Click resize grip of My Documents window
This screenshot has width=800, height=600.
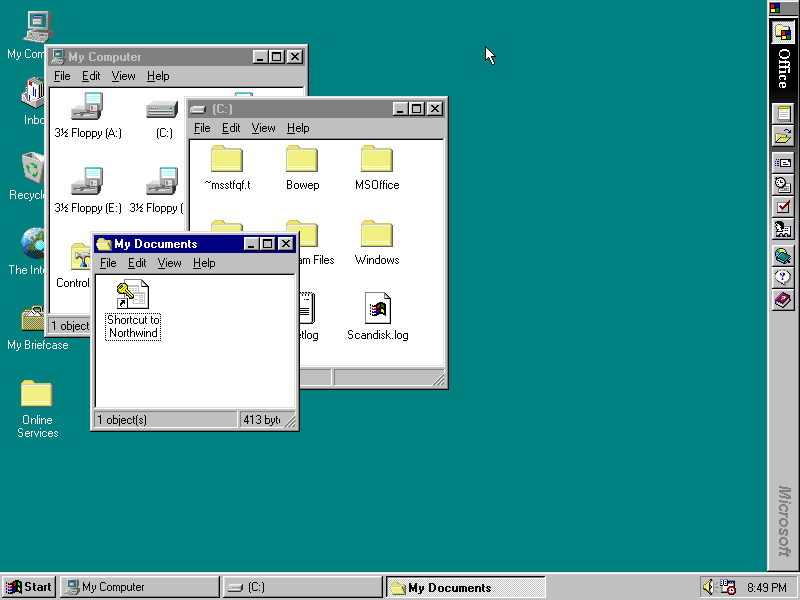coord(290,421)
